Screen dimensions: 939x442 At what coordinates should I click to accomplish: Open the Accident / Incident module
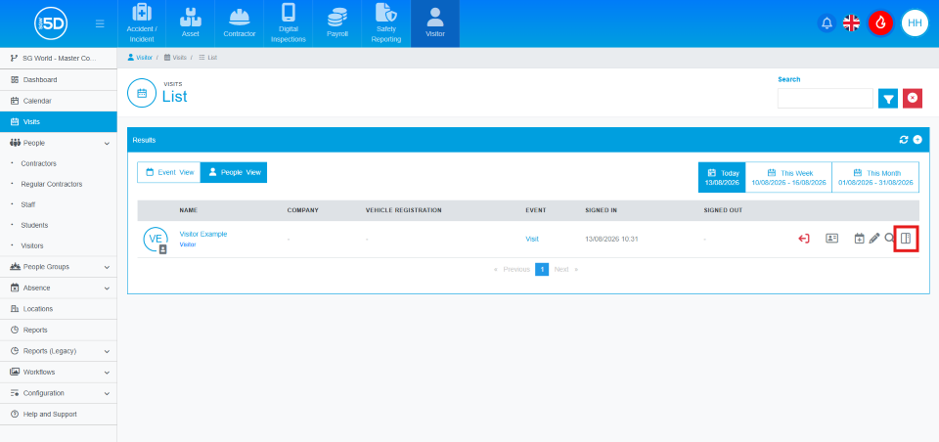pos(141,23)
